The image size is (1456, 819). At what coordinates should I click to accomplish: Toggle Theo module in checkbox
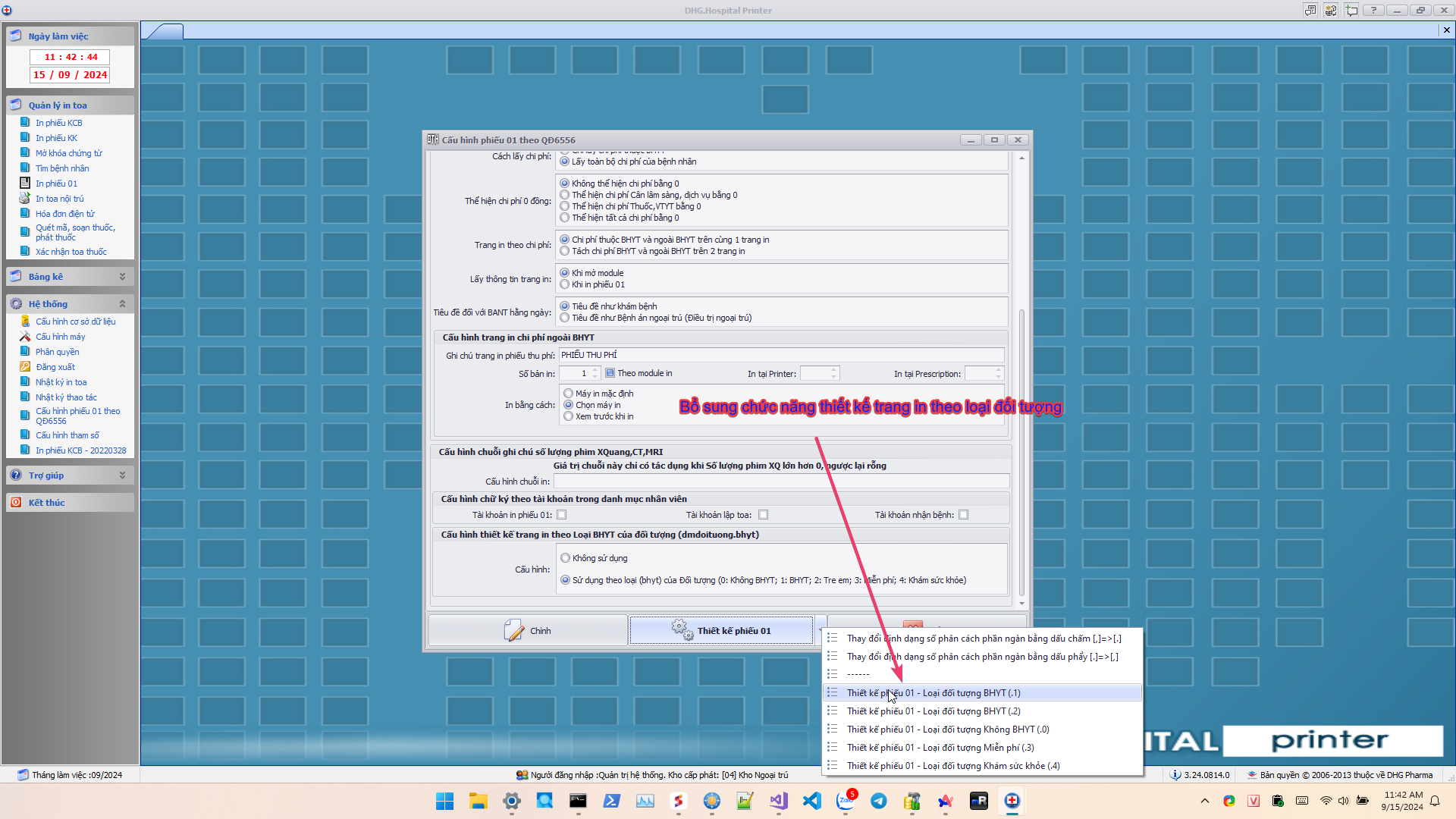tap(610, 373)
